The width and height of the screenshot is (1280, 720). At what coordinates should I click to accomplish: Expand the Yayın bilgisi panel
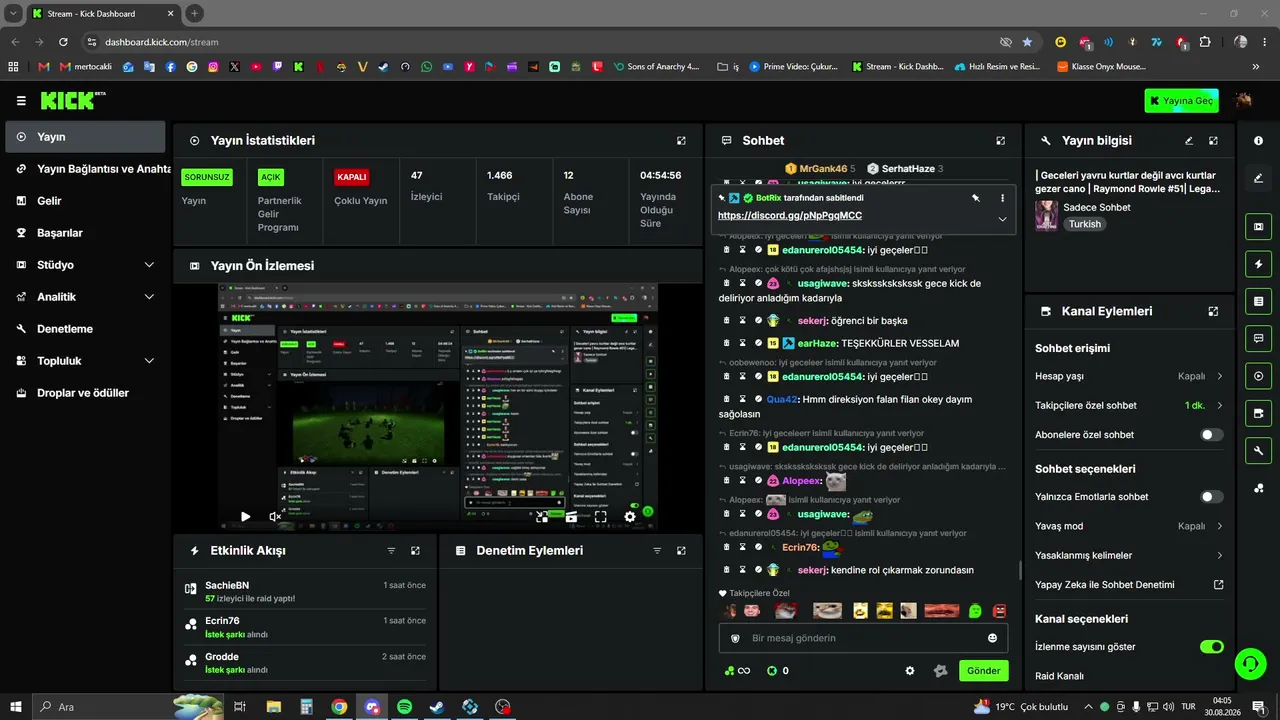(x=1213, y=141)
